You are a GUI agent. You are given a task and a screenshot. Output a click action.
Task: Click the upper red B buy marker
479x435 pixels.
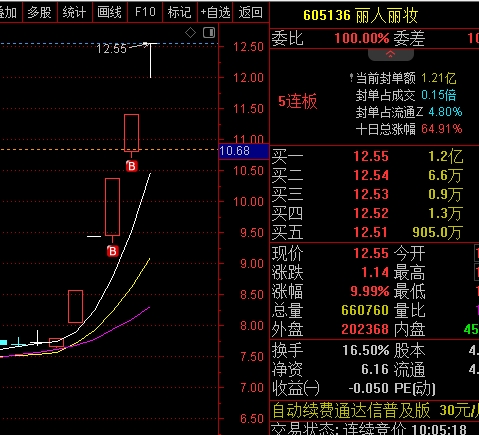coord(132,166)
